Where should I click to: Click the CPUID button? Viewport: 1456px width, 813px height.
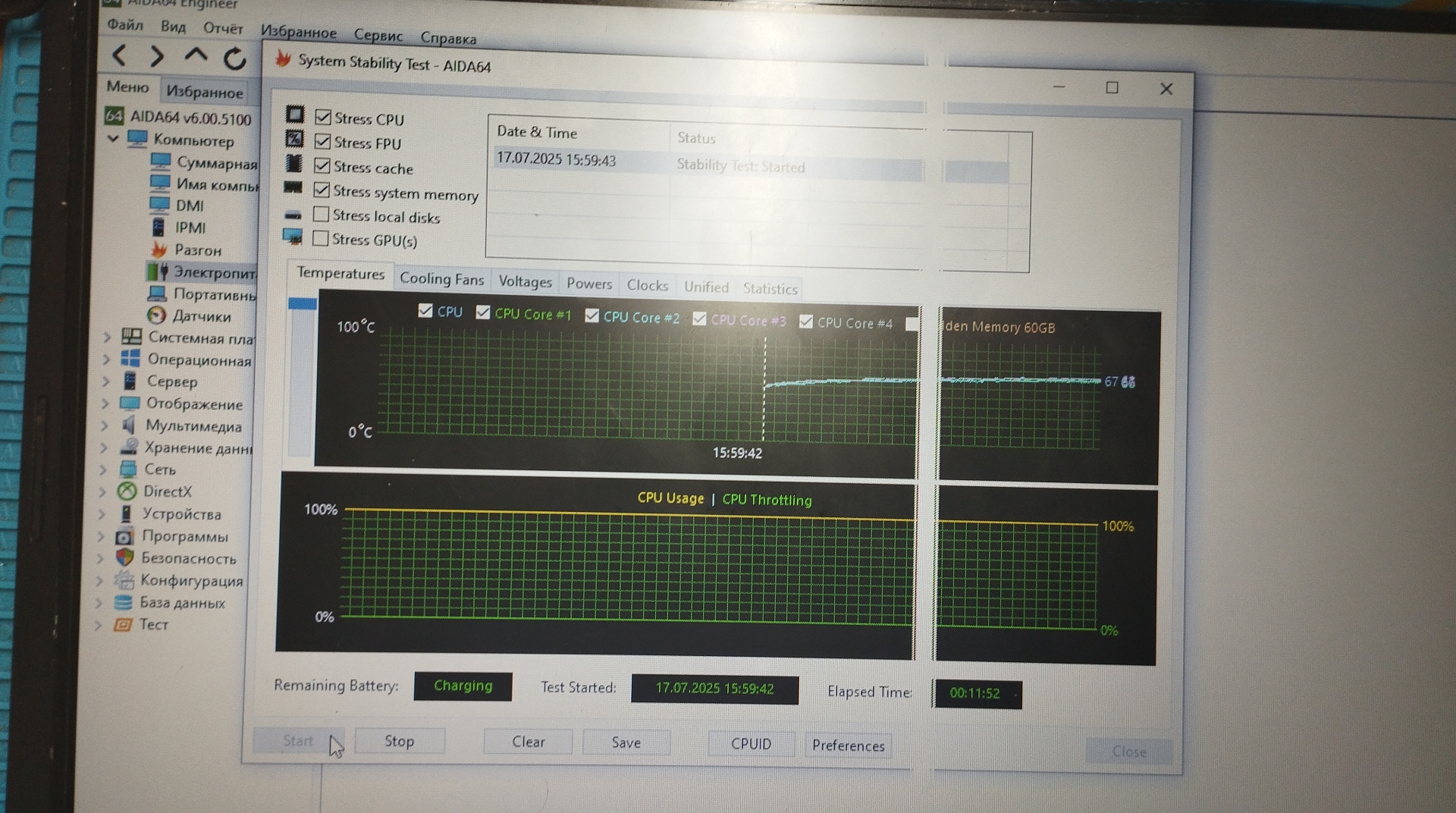(750, 743)
